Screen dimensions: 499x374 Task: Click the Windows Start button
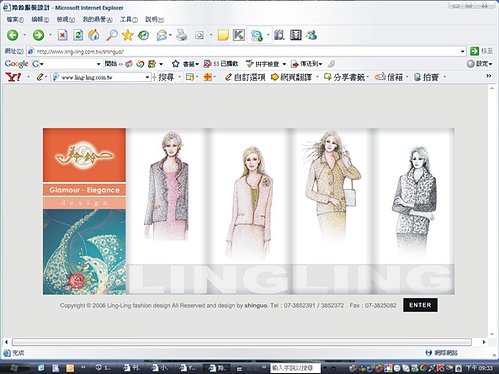[14, 368]
